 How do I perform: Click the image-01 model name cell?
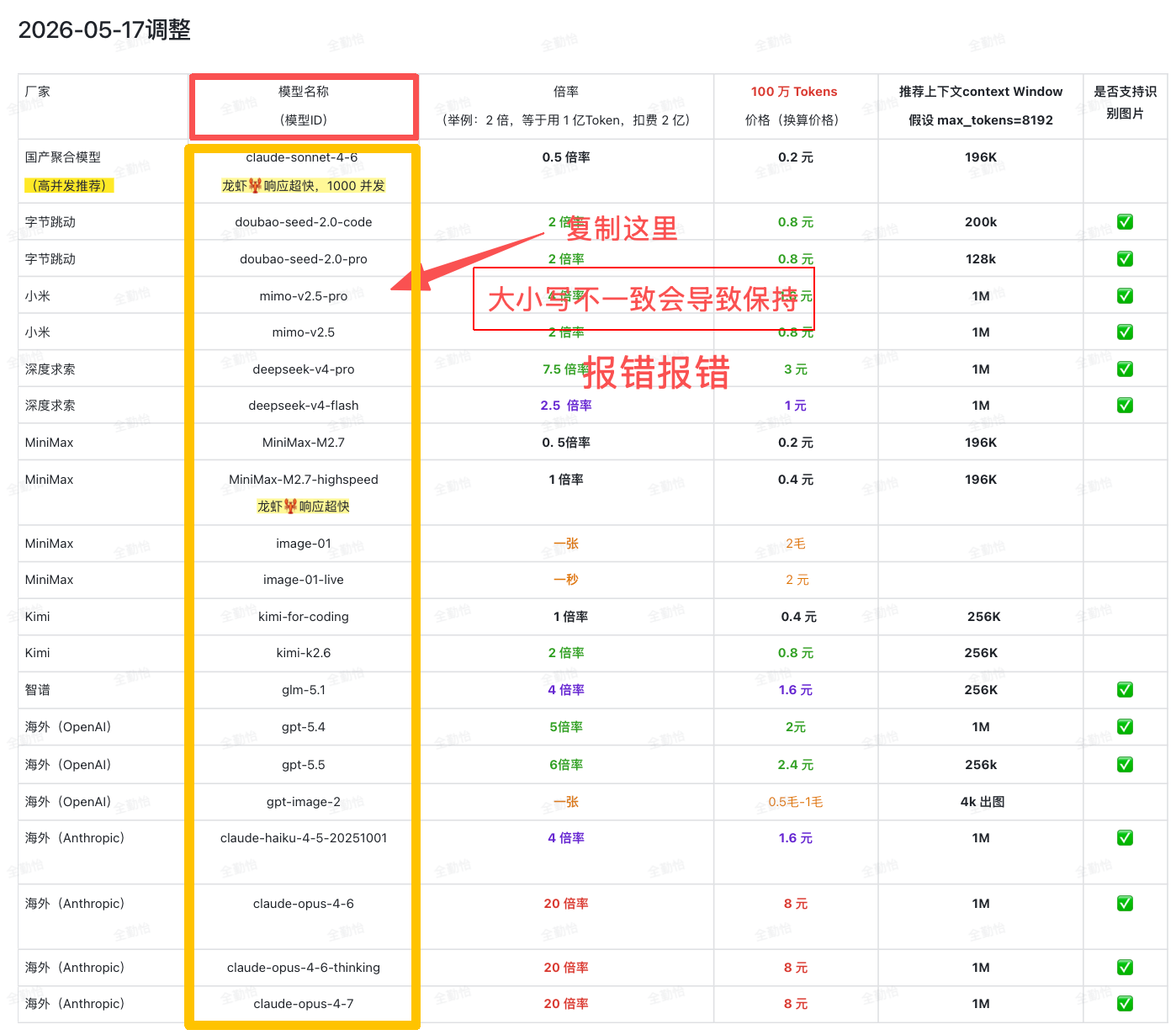point(304,544)
